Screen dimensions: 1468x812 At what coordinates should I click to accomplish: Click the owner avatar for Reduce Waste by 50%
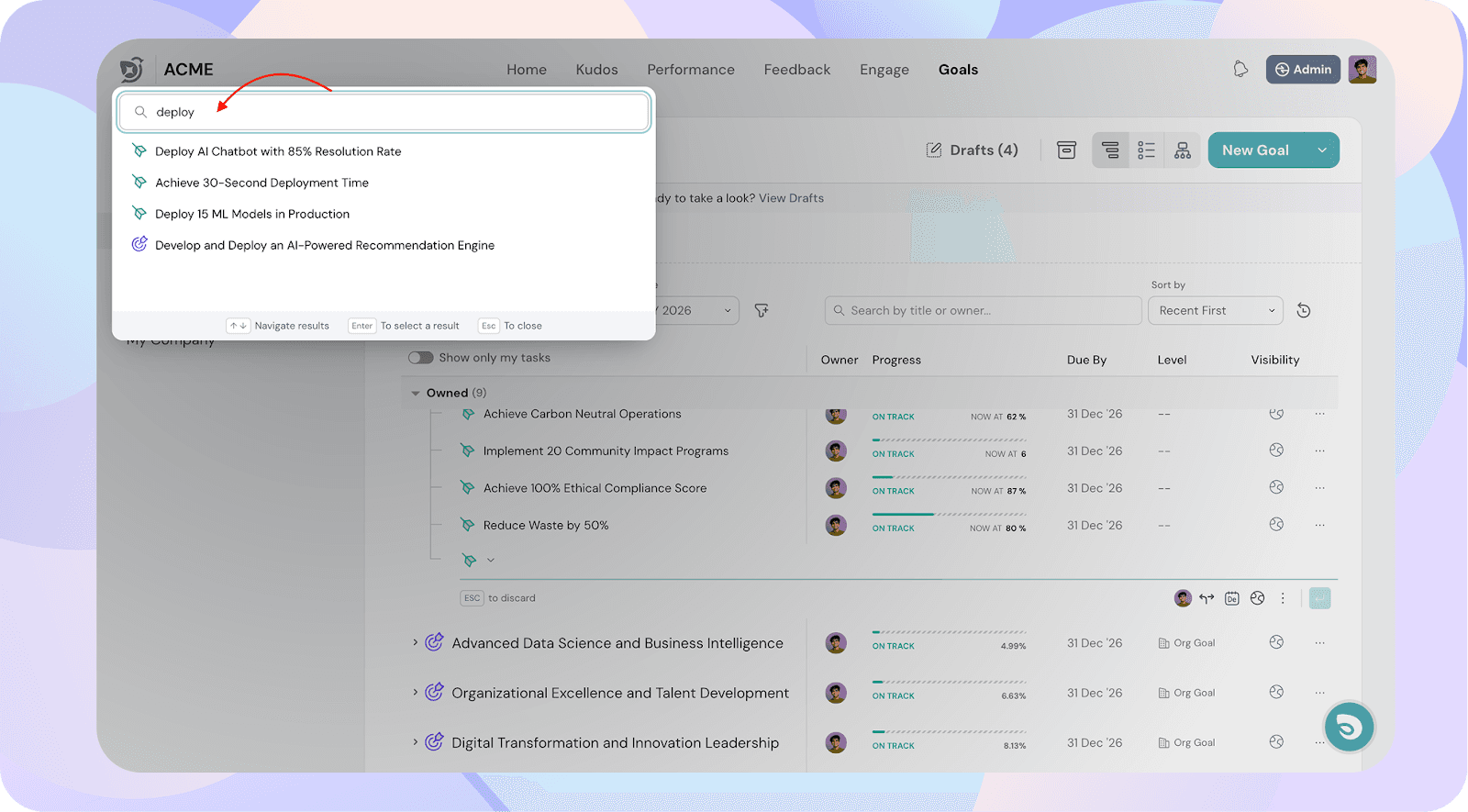coord(836,526)
